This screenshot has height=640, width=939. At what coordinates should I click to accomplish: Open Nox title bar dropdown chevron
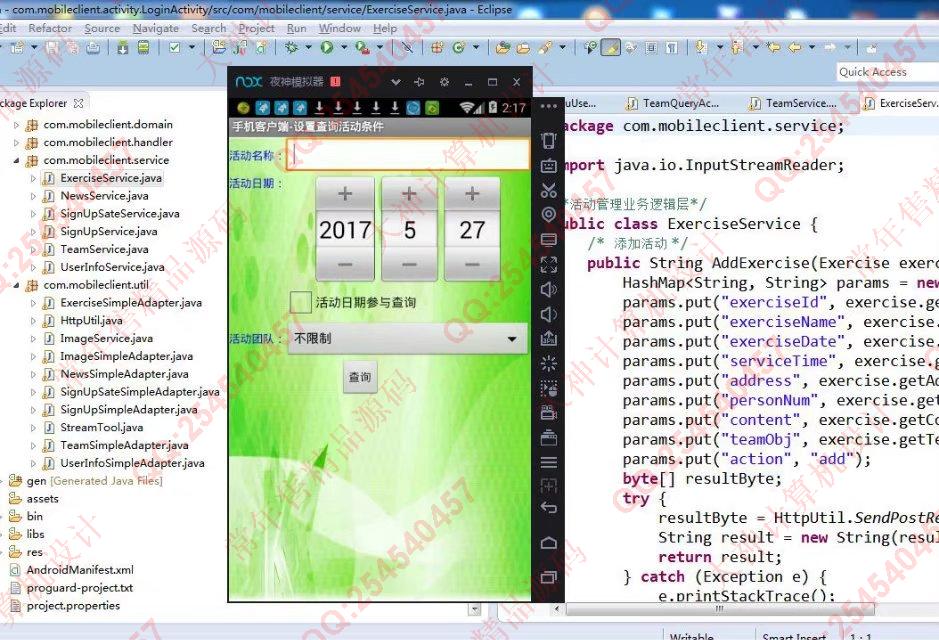(395, 82)
